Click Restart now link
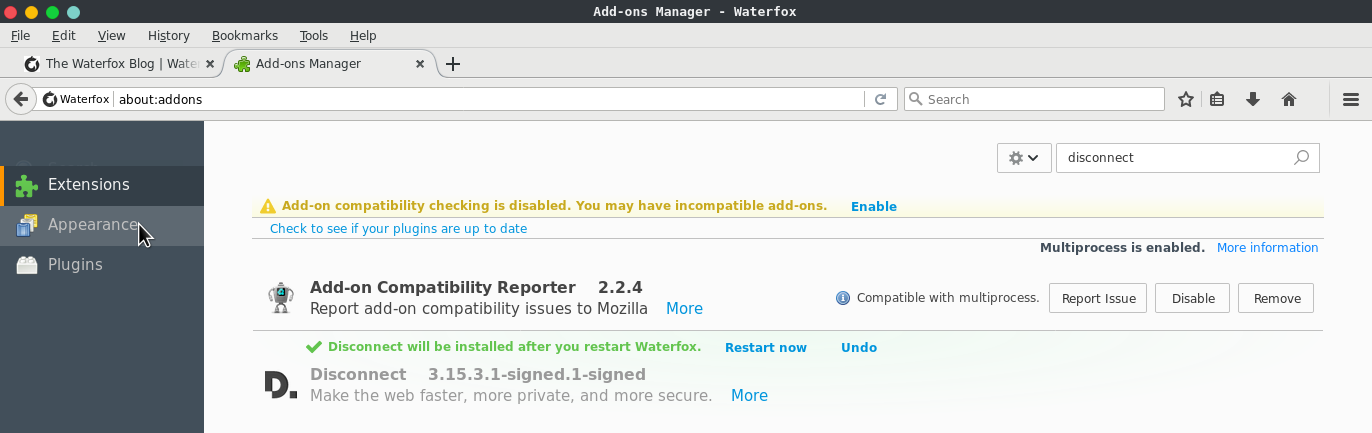This screenshot has width=1372, height=433. (x=766, y=347)
